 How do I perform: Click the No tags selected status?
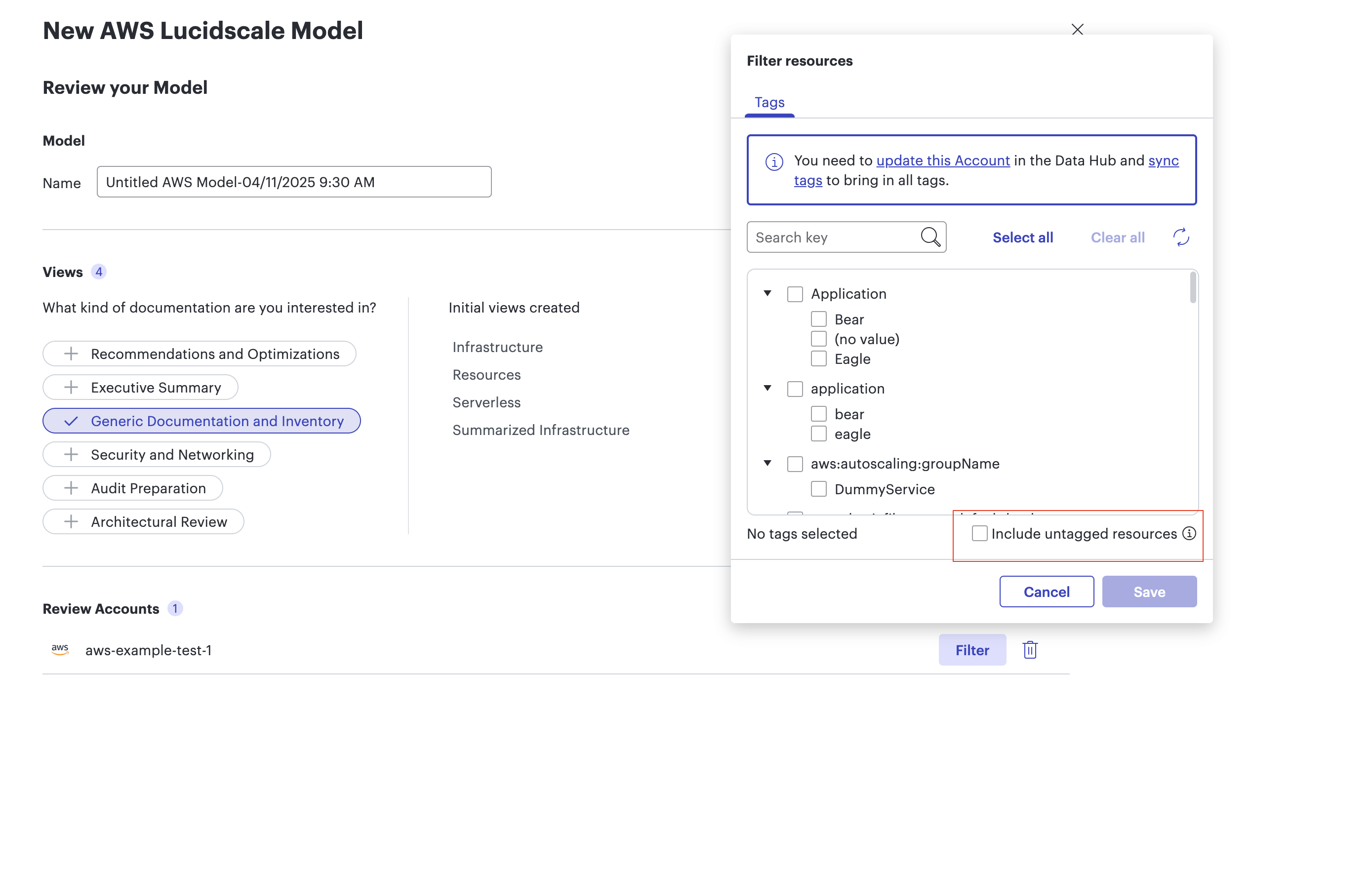tap(802, 534)
